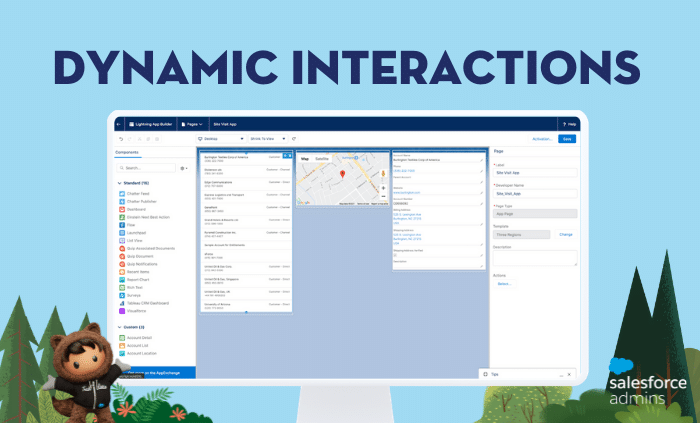Screen dimensions: 700x423
Task: Click the Activation button
Action: (x=542, y=139)
